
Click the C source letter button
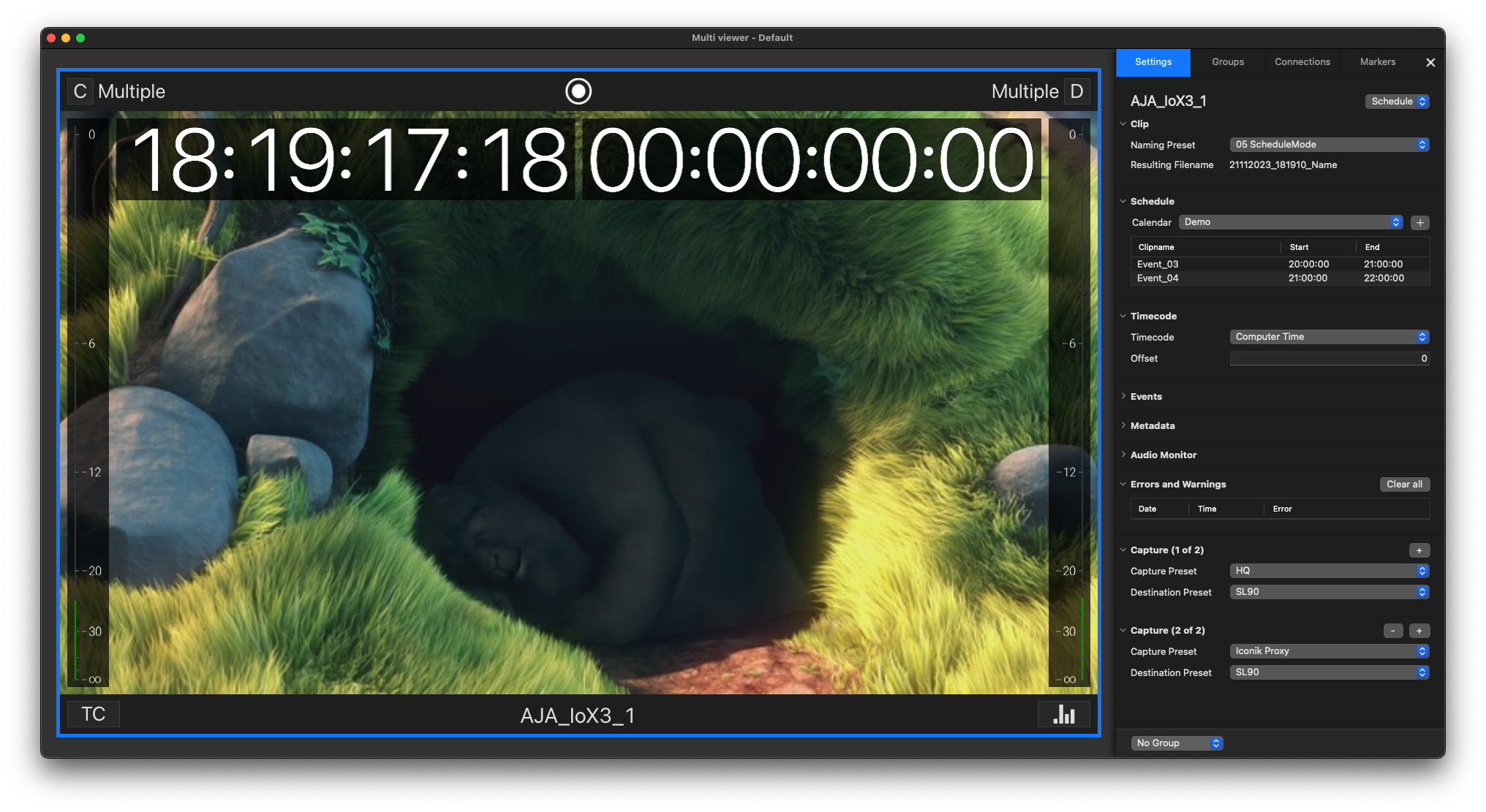pyautogui.click(x=80, y=91)
